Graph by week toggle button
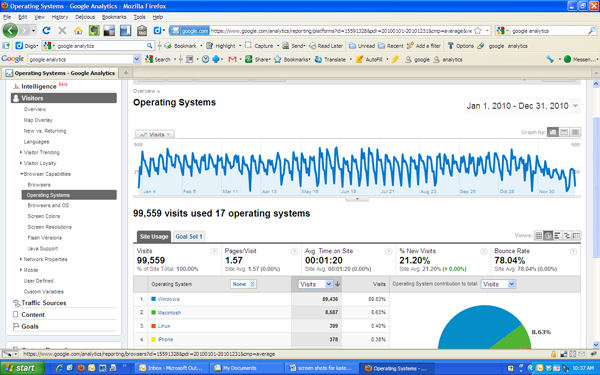The height and width of the screenshot is (375, 600). click(564, 132)
